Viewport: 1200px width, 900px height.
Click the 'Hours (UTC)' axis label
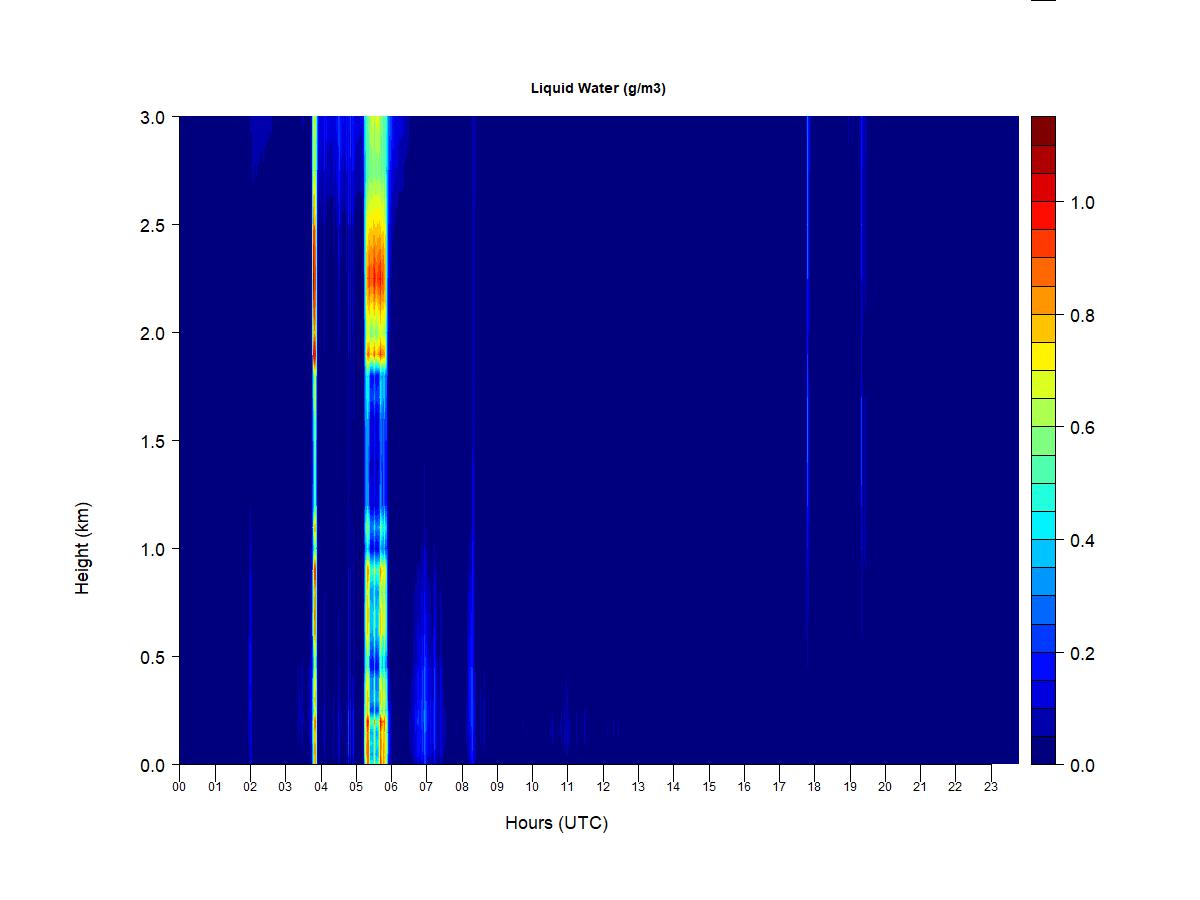pyautogui.click(x=556, y=823)
